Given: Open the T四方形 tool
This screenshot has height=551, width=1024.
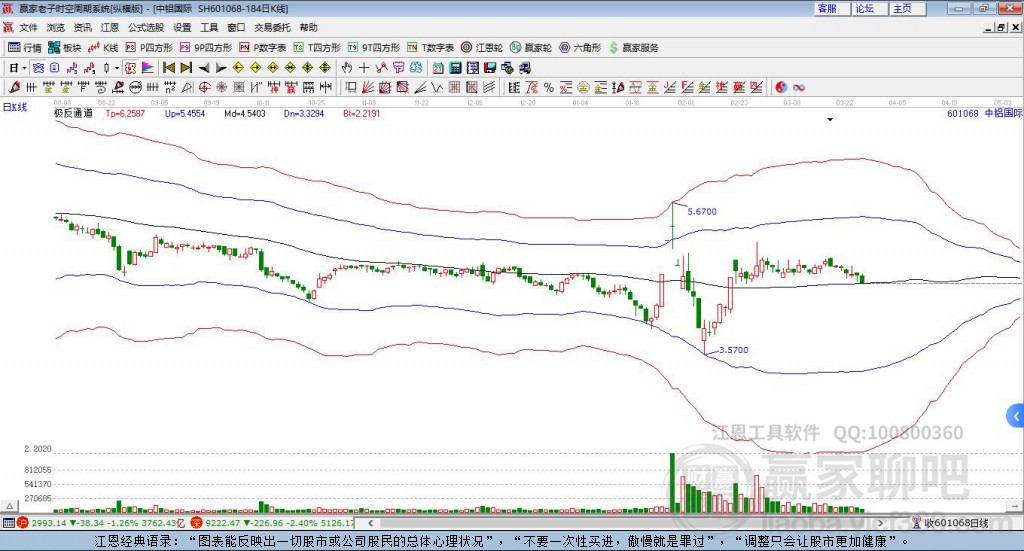Looking at the screenshot, I should coord(317,48).
